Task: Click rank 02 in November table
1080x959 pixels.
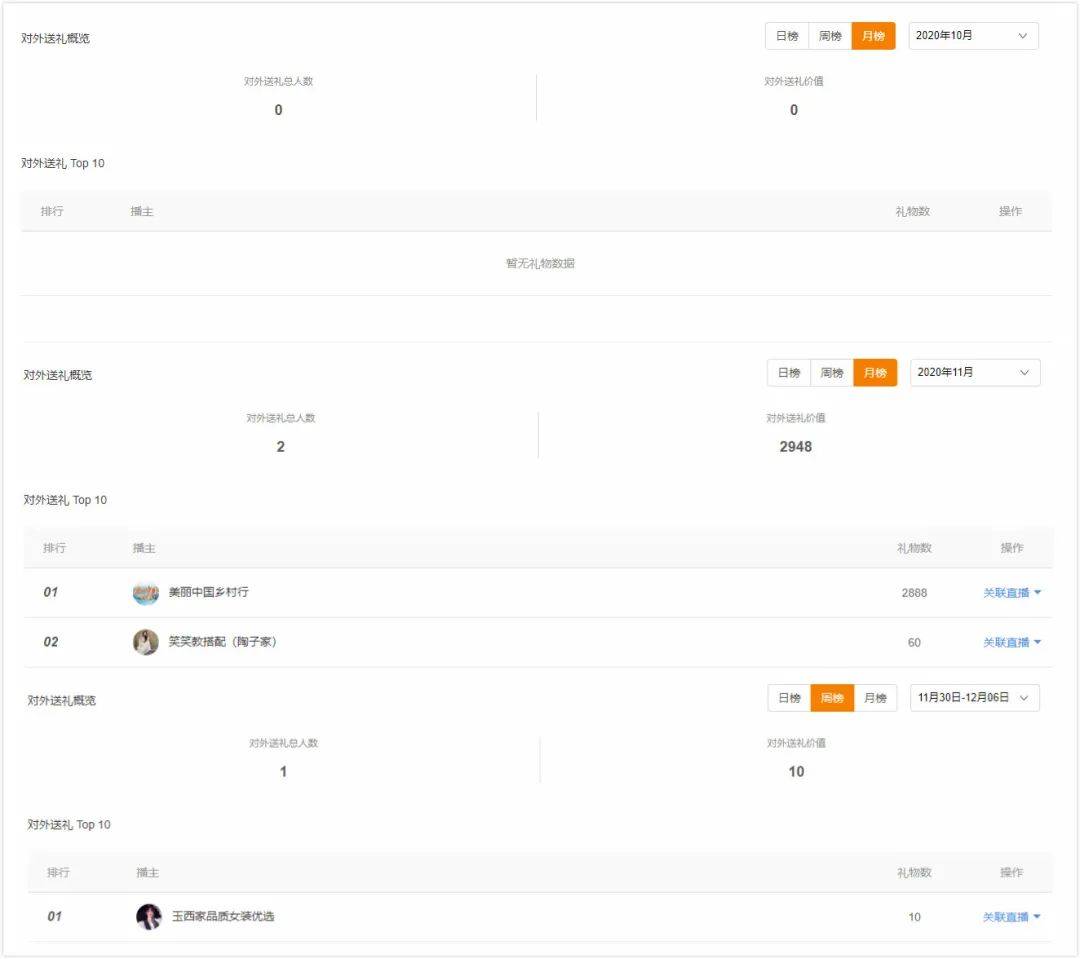Action: (x=51, y=641)
